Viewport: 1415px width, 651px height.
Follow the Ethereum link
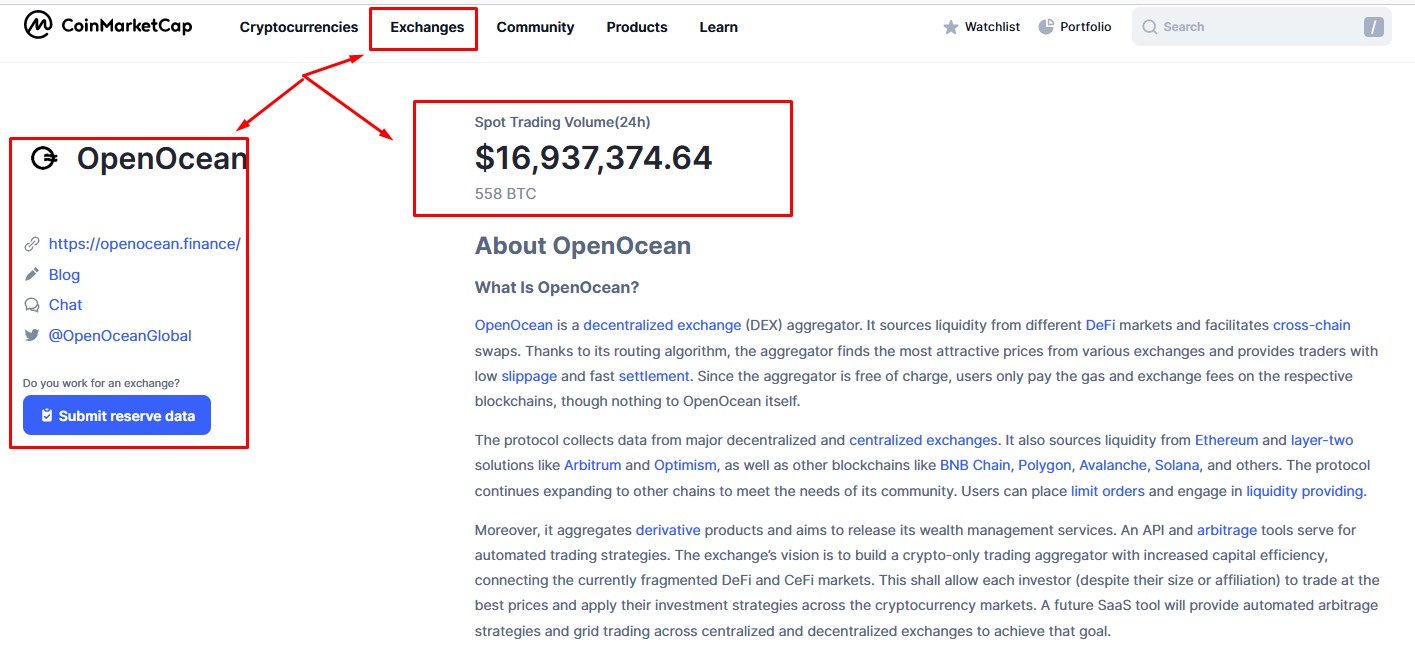1226,440
